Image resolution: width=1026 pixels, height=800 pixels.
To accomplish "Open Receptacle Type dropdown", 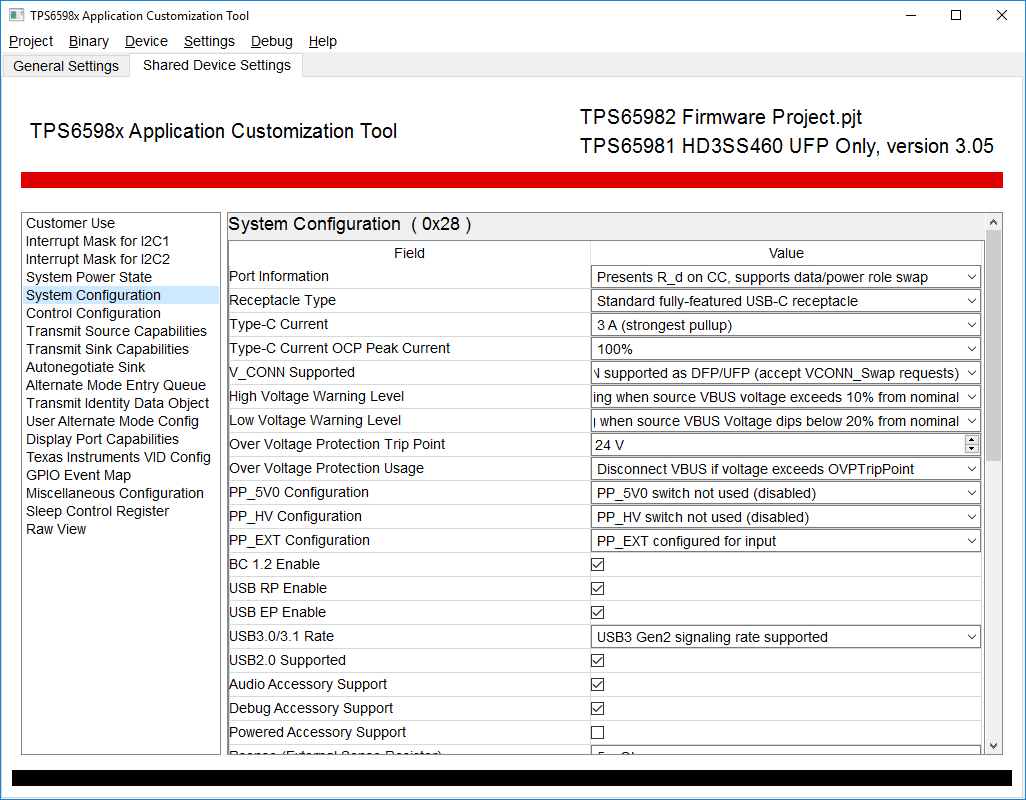I will pos(785,301).
